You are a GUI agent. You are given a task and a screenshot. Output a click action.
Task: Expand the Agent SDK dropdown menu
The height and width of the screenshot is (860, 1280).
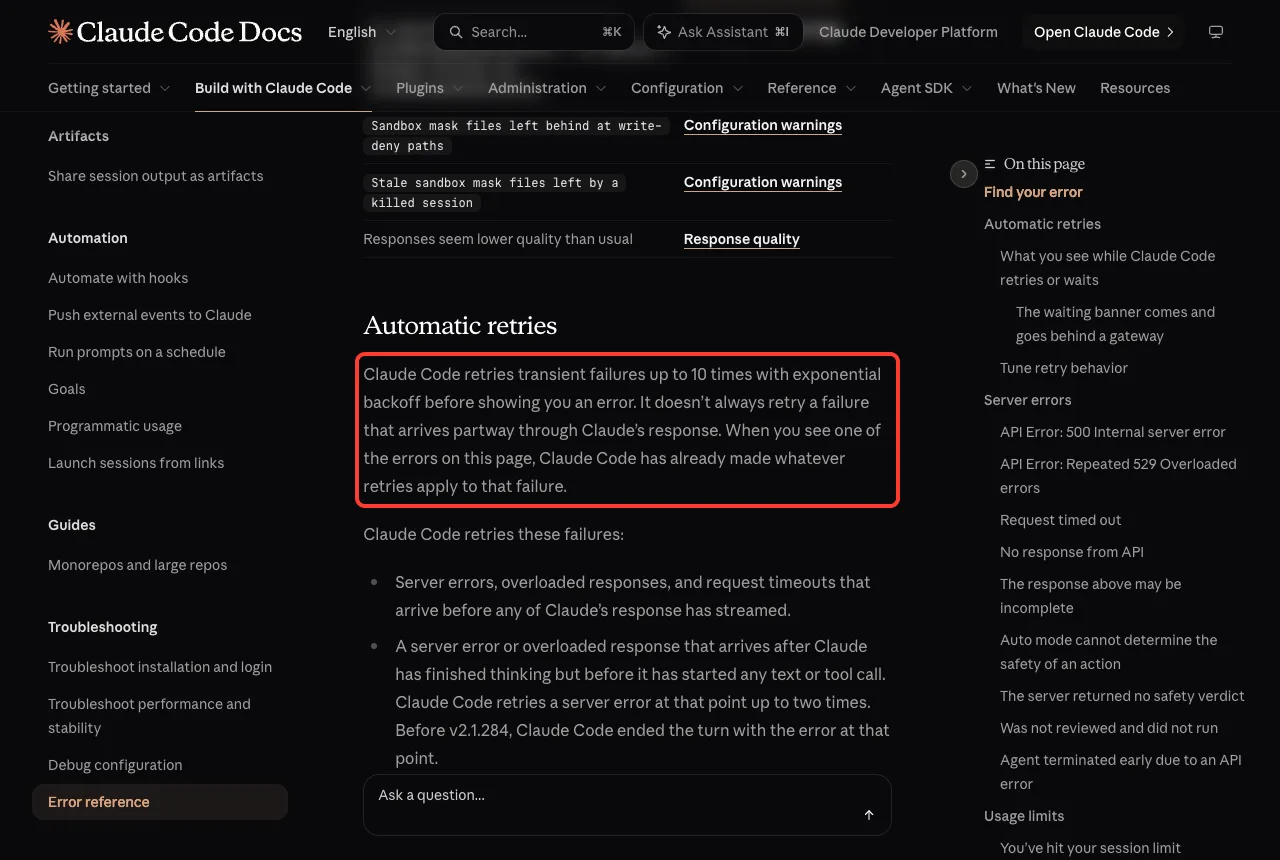927,88
